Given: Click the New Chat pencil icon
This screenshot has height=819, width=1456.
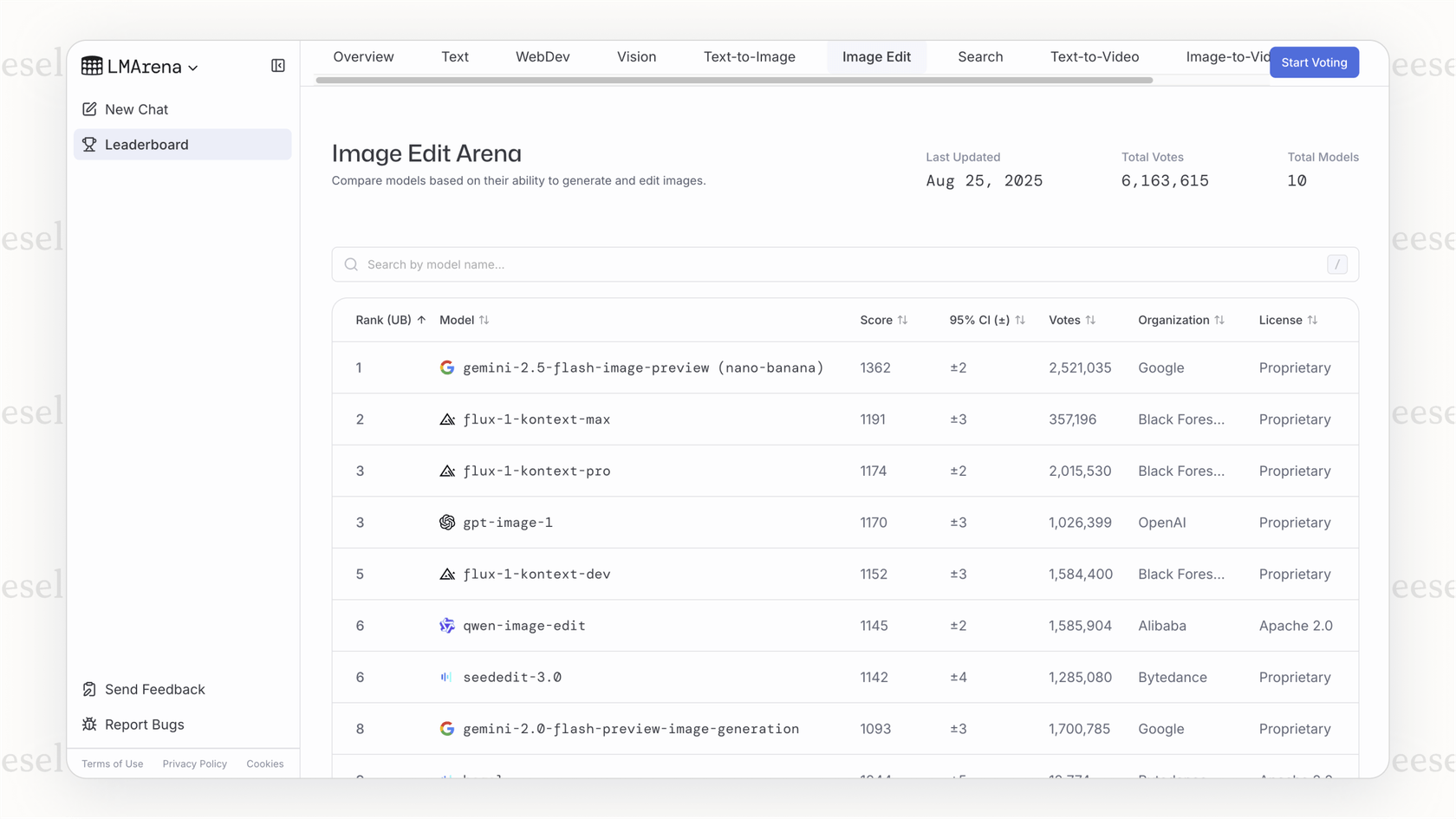Looking at the screenshot, I should (89, 109).
